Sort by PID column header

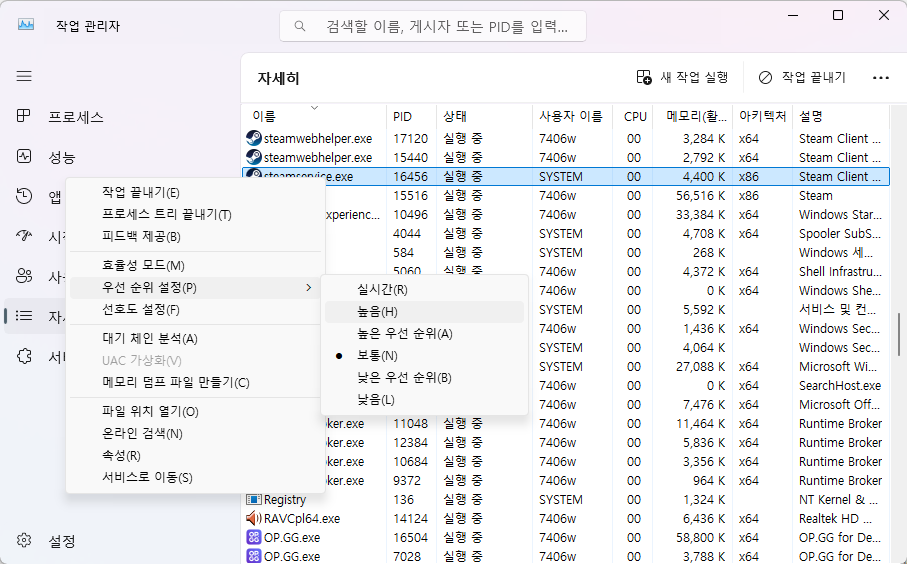[x=411, y=116]
